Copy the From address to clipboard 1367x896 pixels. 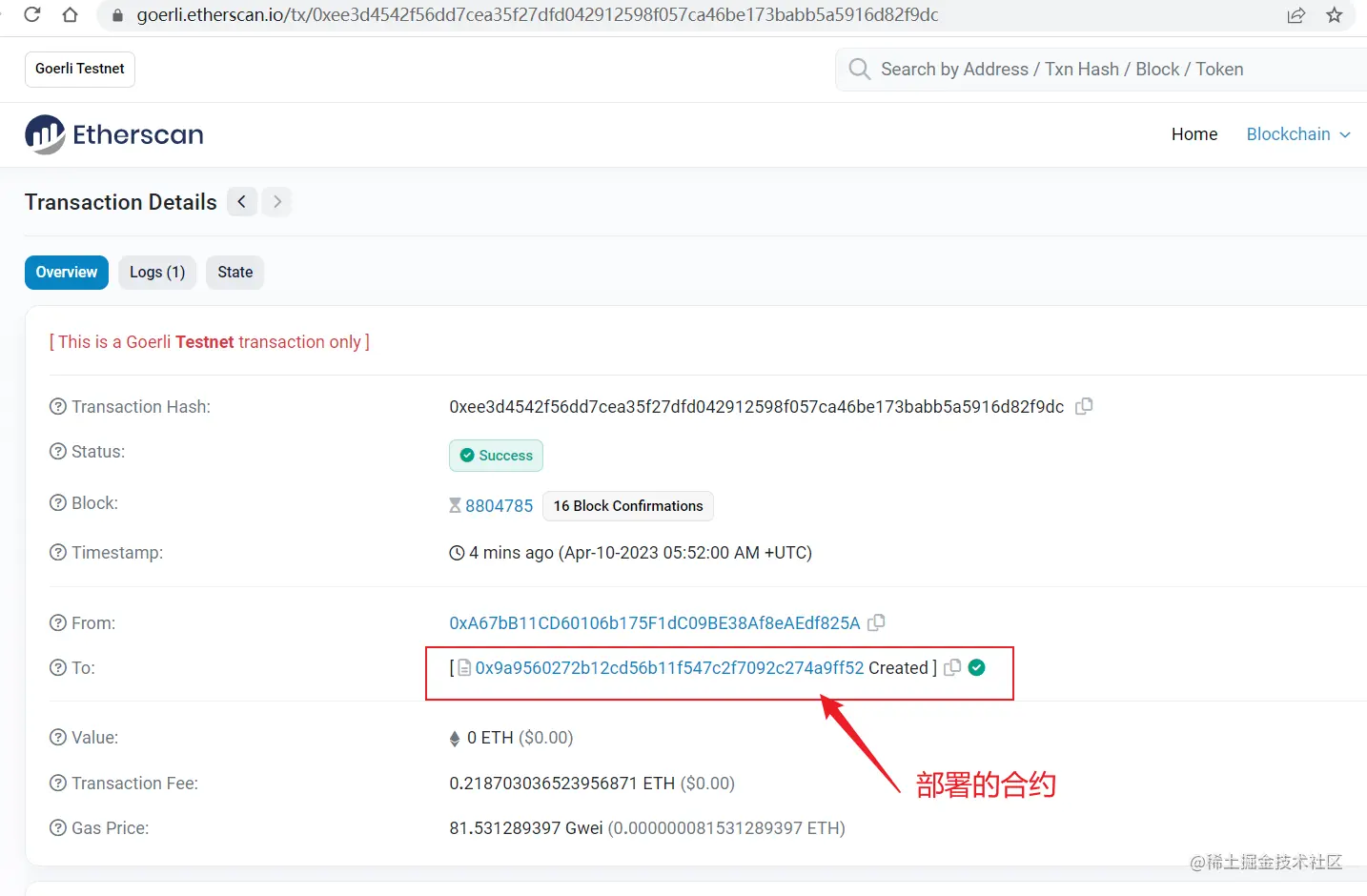(876, 622)
